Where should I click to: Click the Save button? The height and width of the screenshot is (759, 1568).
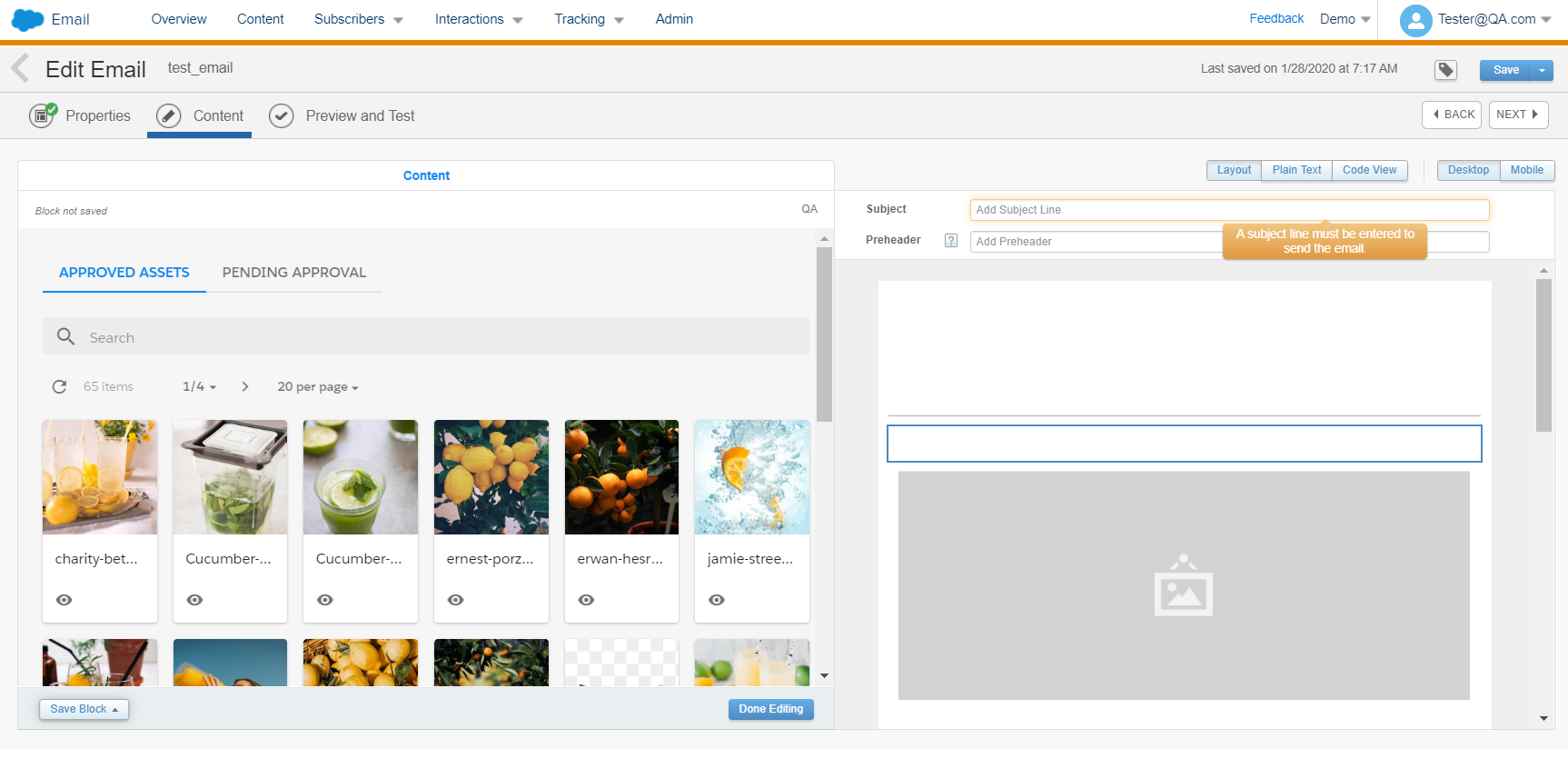[x=1505, y=70]
